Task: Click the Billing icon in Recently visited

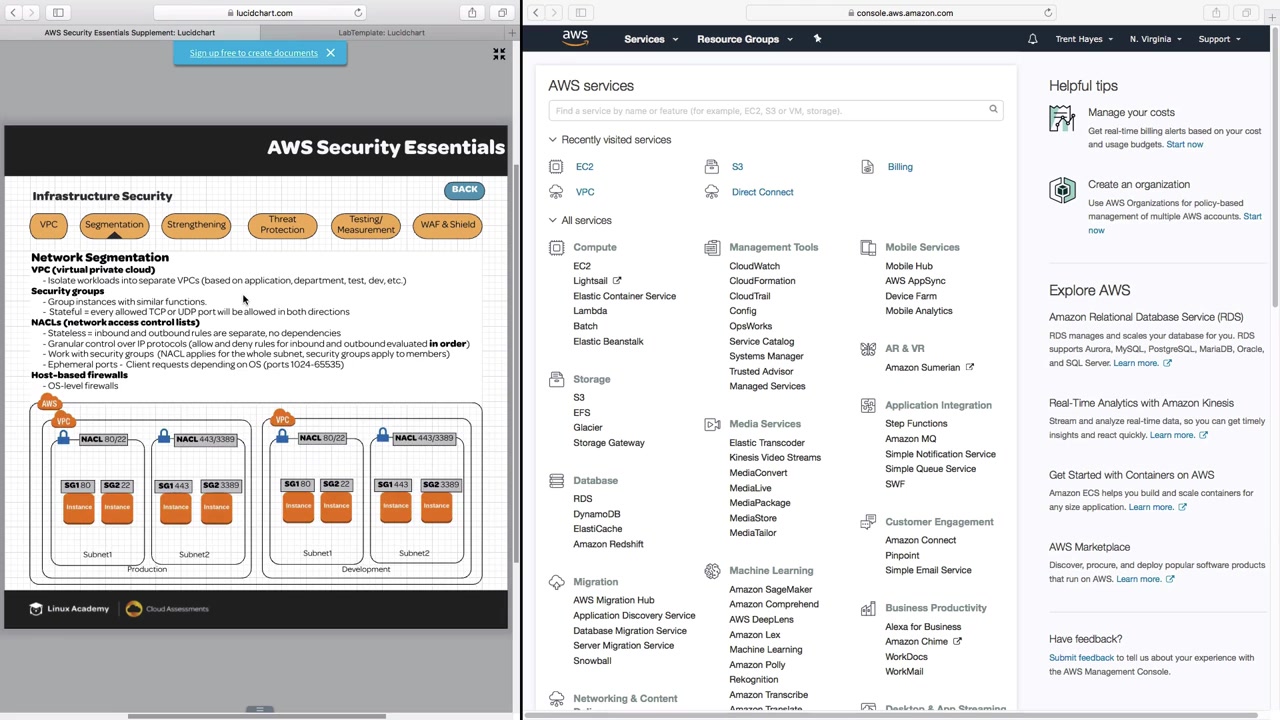Action: coord(868,167)
